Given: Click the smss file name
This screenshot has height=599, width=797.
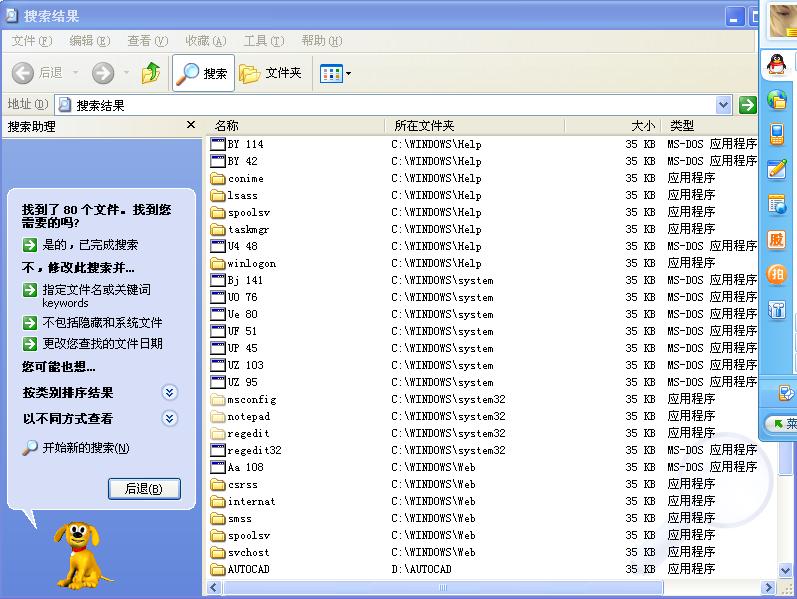Looking at the screenshot, I should pyautogui.click(x=240, y=519).
